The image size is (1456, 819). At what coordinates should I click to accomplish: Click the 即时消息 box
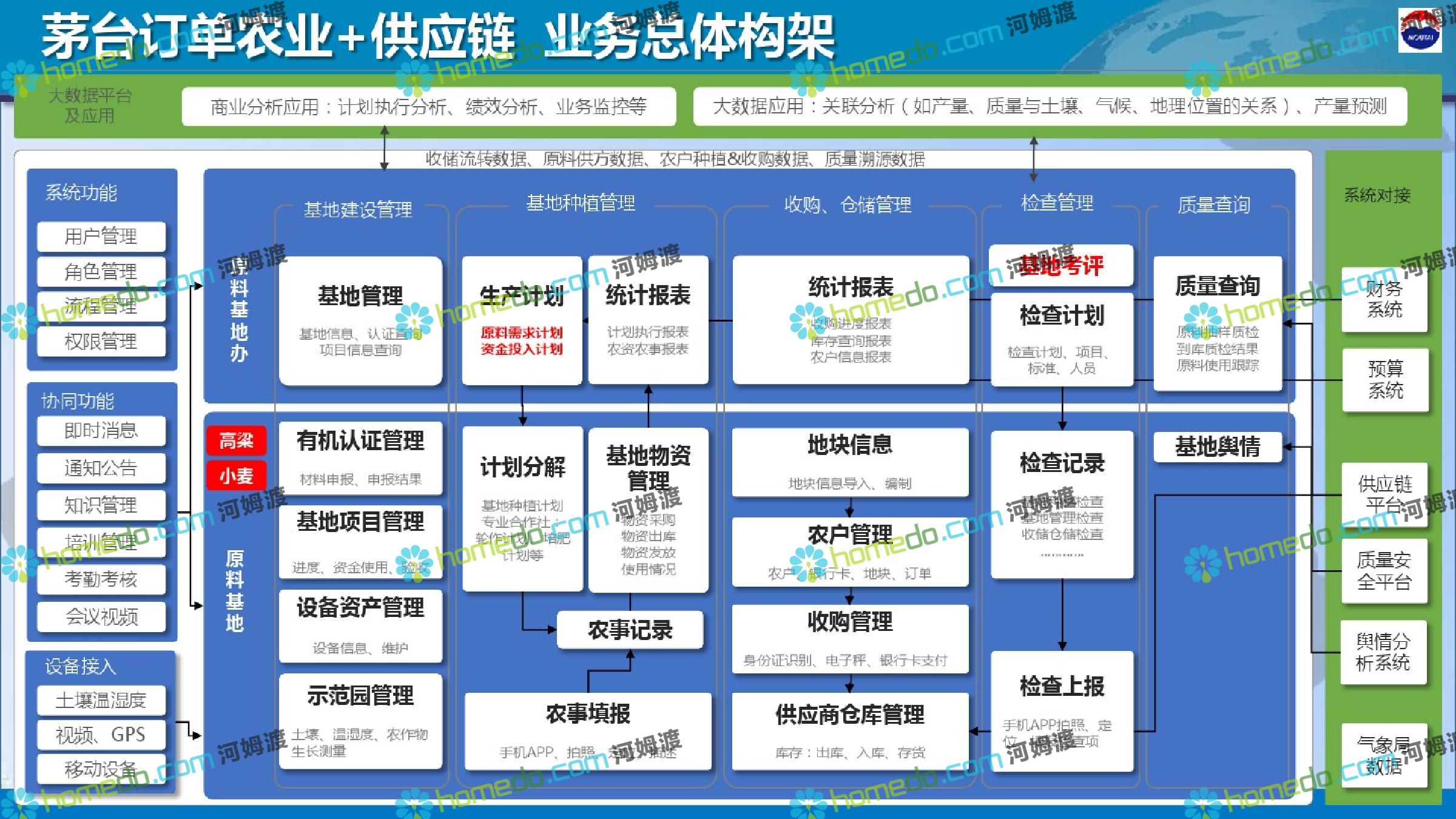(101, 430)
